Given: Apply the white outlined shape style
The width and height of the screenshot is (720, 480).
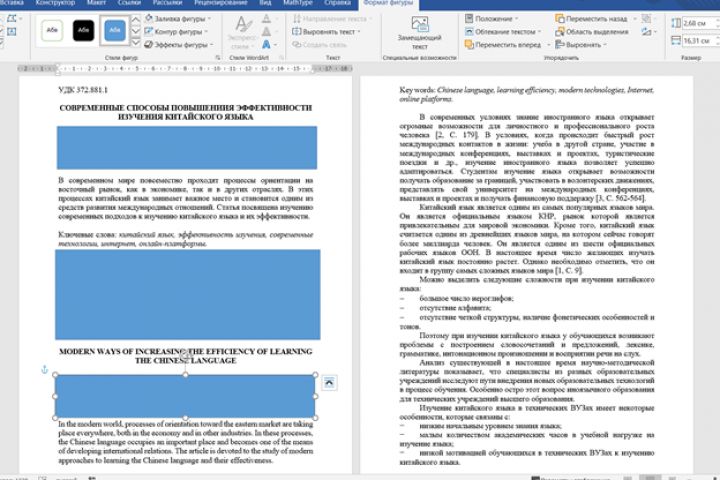Looking at the screenshot, I should tap(52, 30).
